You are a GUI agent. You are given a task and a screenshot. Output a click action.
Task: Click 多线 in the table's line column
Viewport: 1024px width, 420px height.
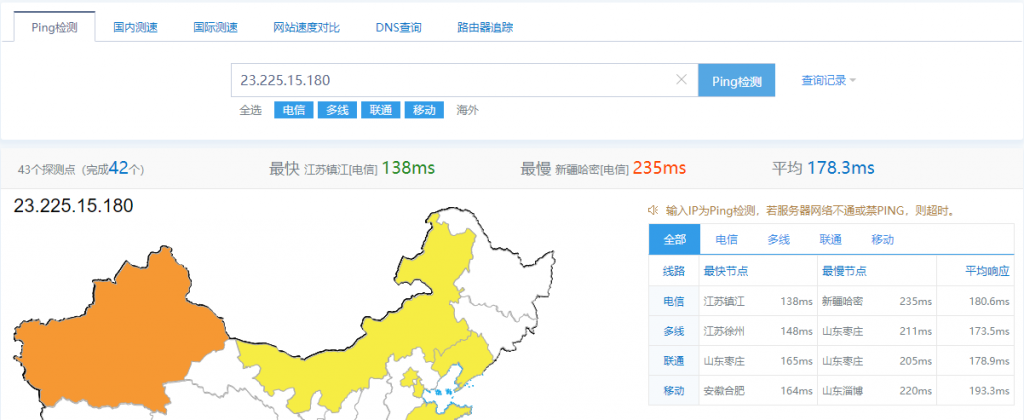(x=674, y=331)
